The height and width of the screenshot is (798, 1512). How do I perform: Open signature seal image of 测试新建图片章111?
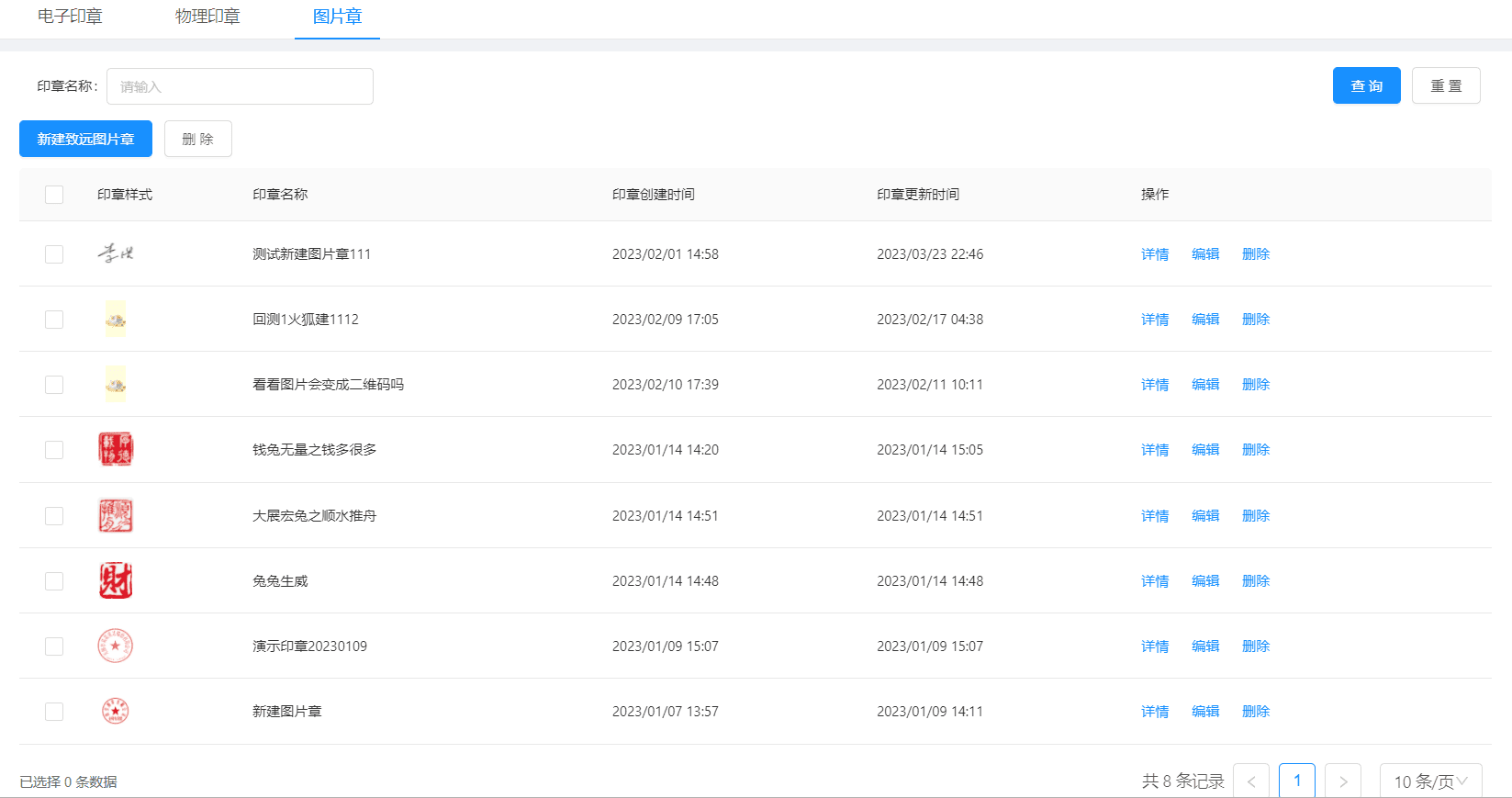pos(116,253)
